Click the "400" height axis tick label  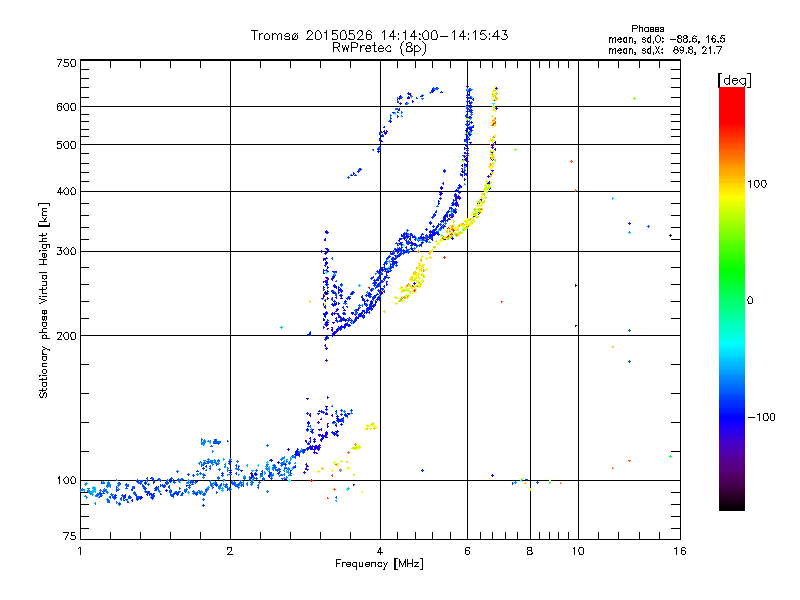click(66, 191)
